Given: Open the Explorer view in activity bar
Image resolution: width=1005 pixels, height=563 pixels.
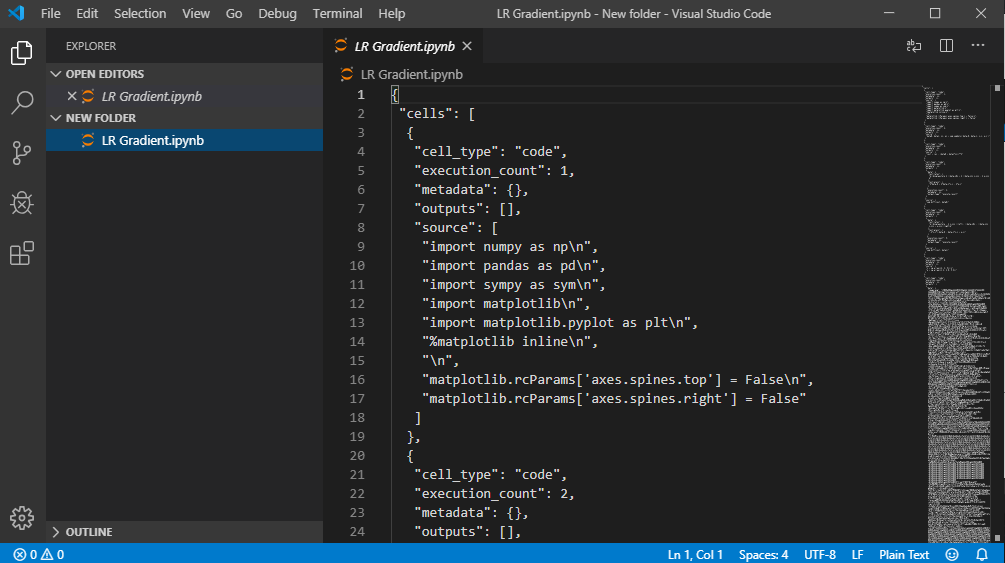Looking at the screenshot, I should pyautogui.click(x=22, y=53).
